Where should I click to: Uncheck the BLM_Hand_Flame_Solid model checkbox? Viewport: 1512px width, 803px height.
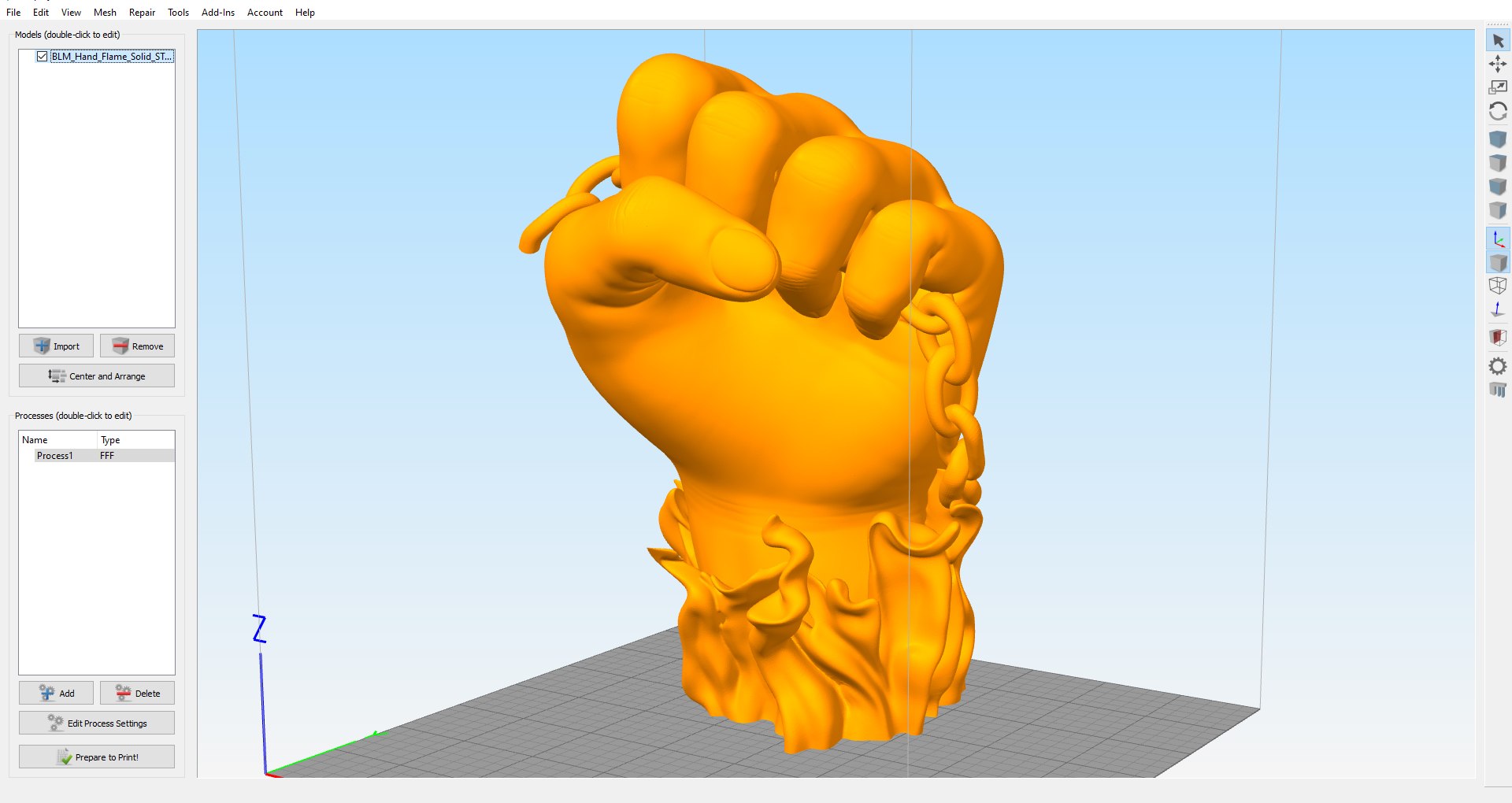[42, 57]
